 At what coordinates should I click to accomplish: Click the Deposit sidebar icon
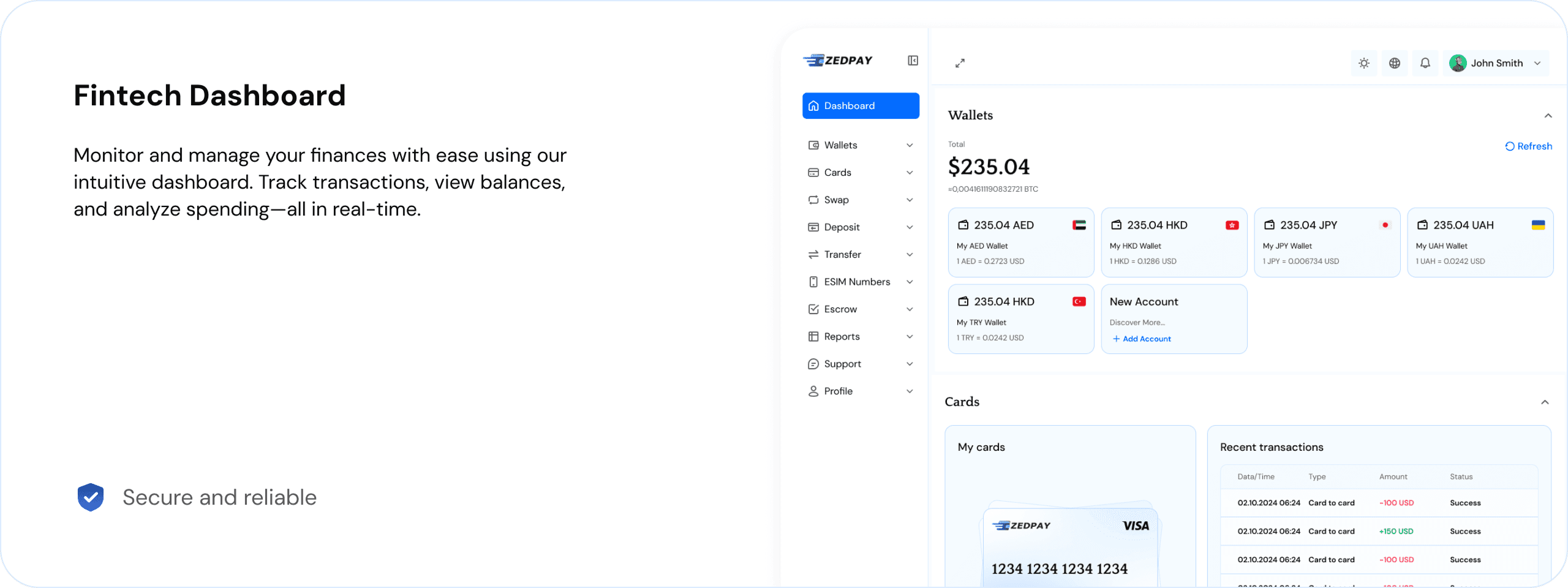tap(812, 227)
